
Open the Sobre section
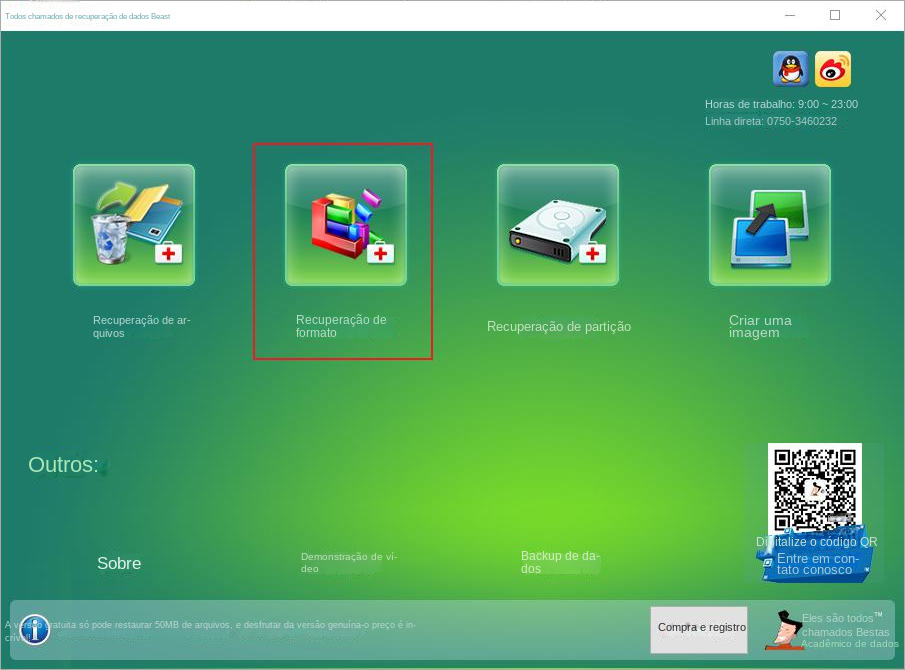(118, 563)
